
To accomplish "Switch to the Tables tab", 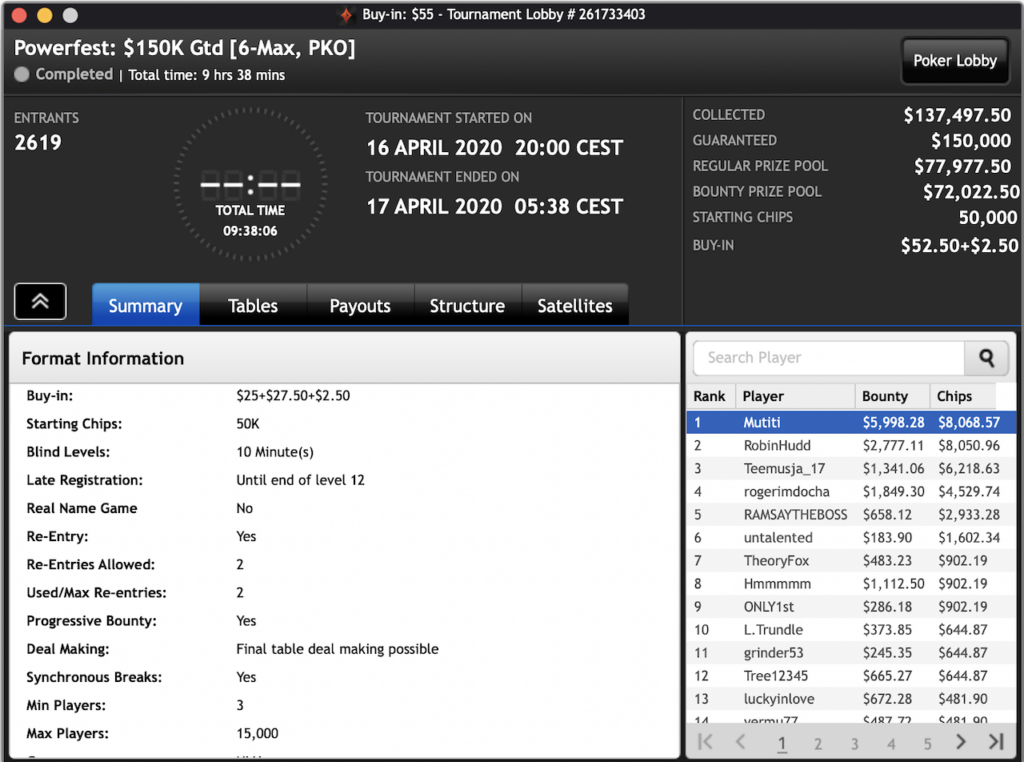I will 253,306.
